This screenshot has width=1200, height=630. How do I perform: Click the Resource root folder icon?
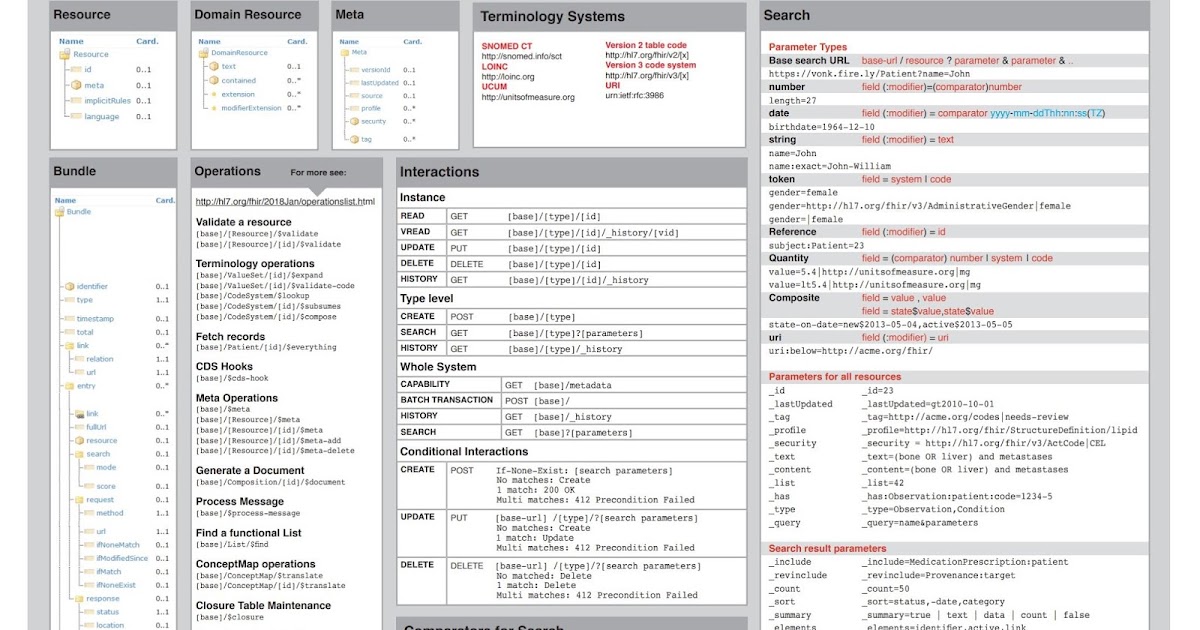coord(65,55)
